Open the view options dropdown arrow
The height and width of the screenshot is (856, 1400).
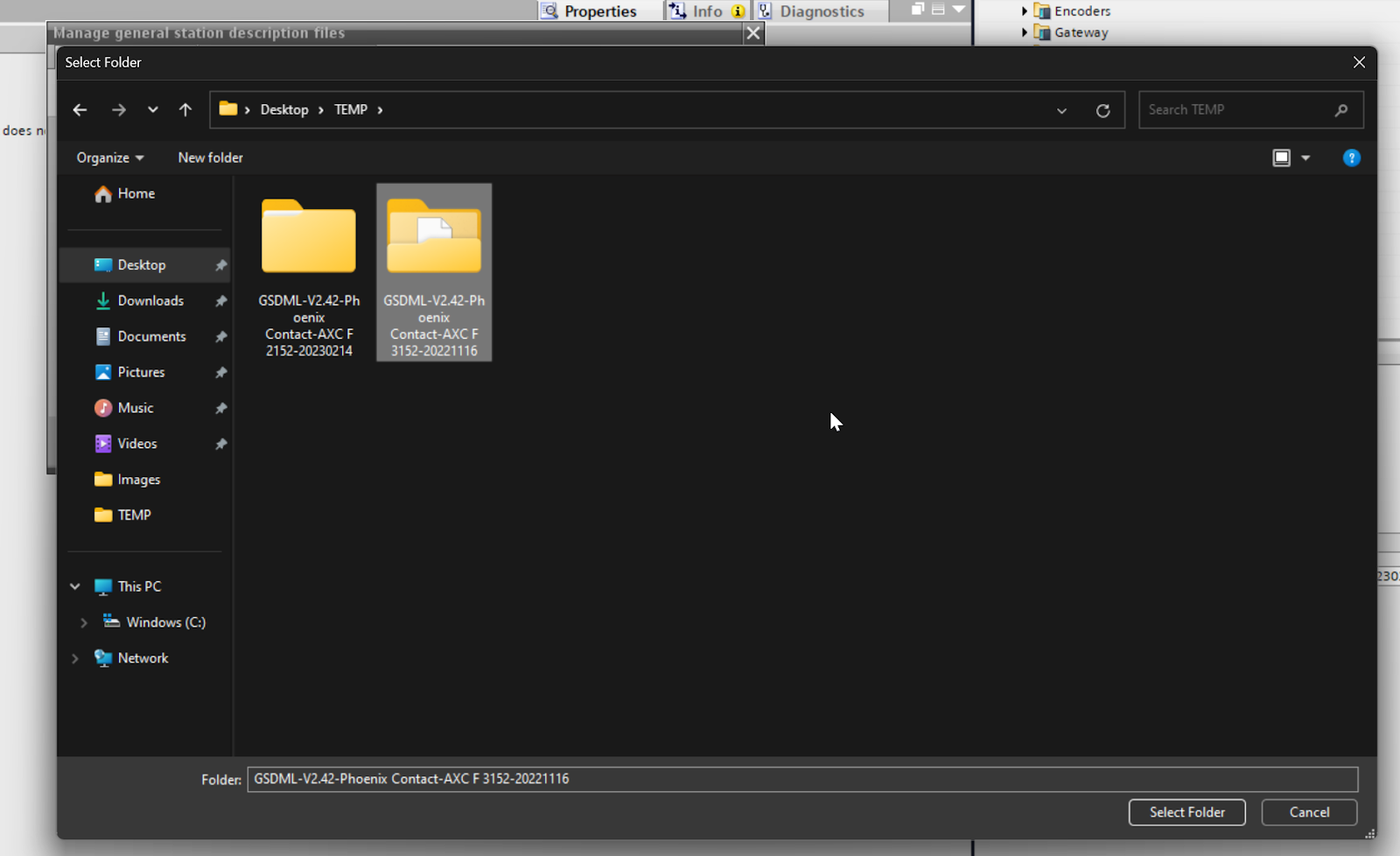[1305, 158]
